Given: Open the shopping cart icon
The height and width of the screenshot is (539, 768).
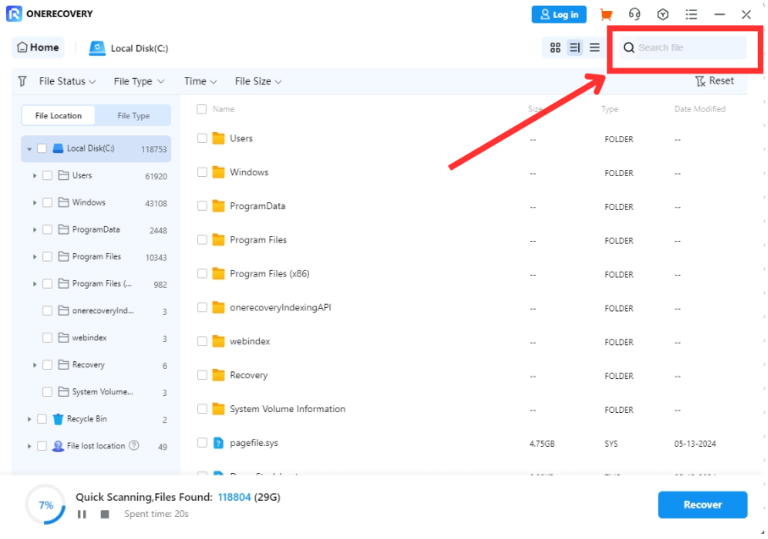Looking at the screenshot, I should pos(606,14).
